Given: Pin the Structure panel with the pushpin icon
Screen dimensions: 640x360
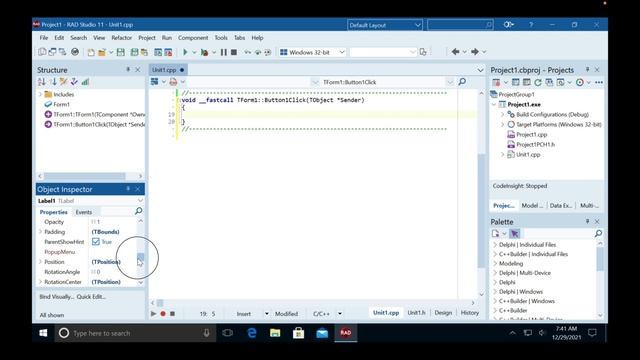Looking at the screenshot, I should point(128,70).
